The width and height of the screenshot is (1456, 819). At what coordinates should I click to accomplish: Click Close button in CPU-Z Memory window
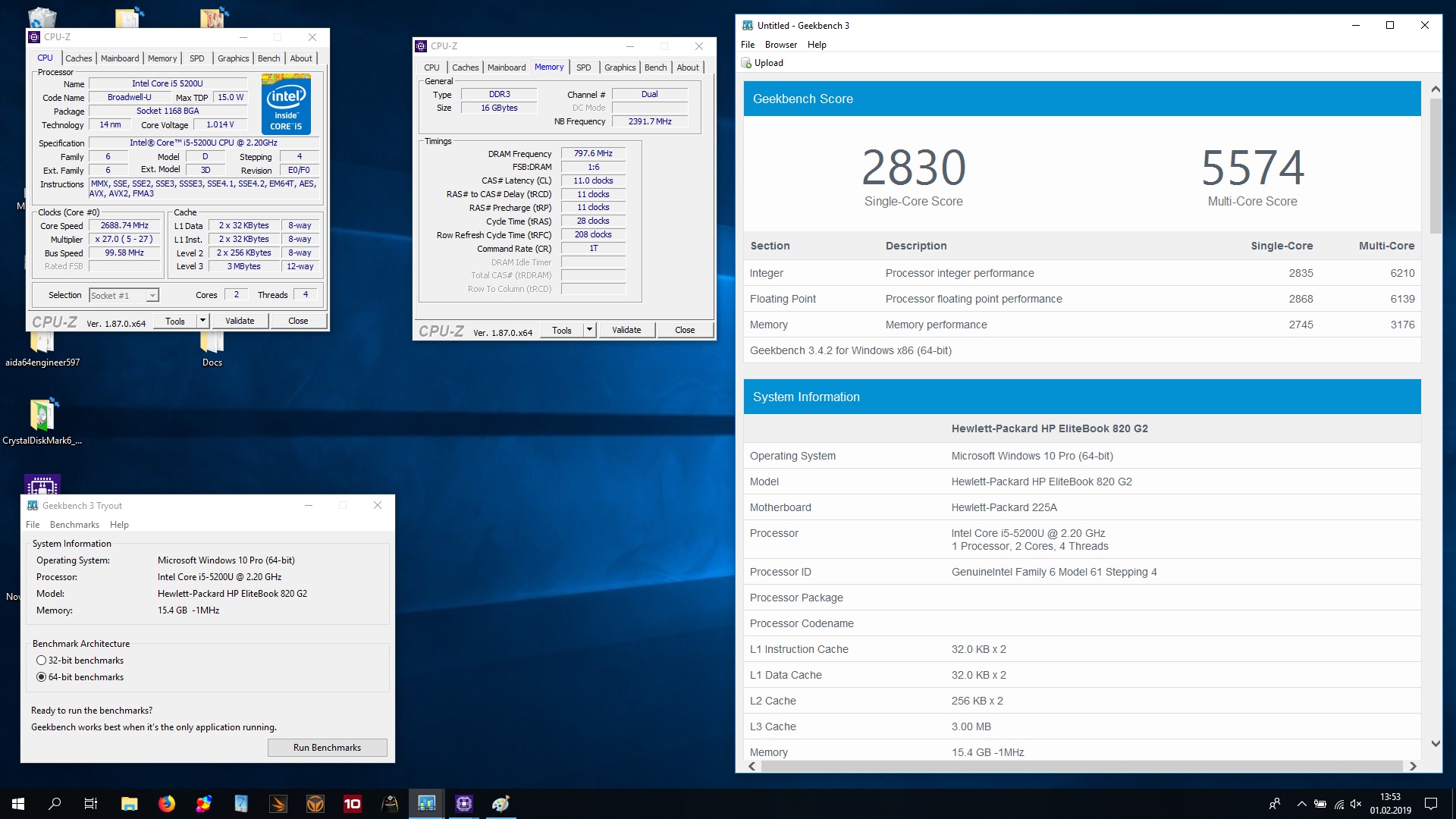pos(685,330)
